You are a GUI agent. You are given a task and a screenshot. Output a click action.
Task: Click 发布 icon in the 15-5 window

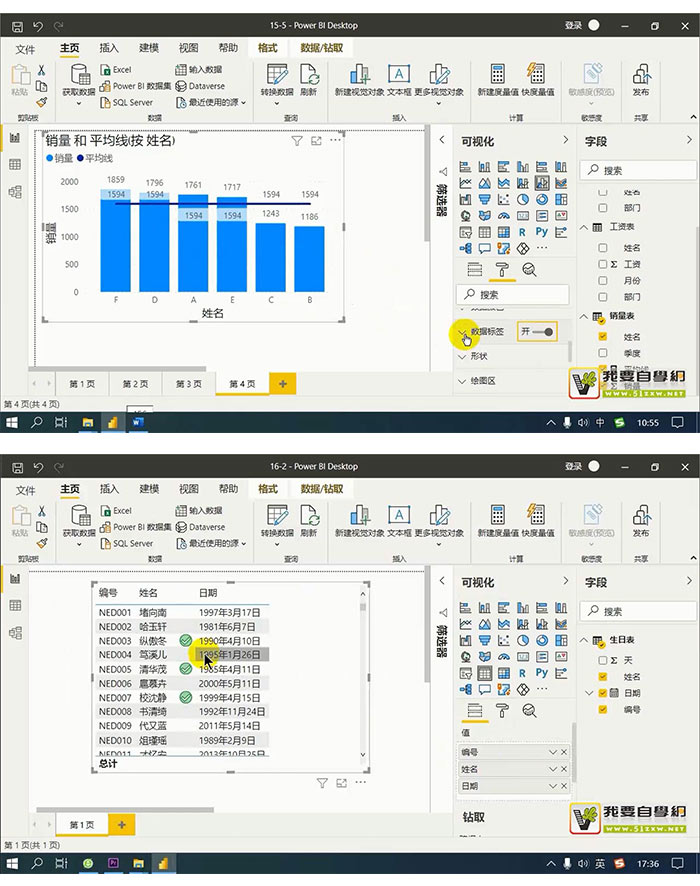(641, 74)
